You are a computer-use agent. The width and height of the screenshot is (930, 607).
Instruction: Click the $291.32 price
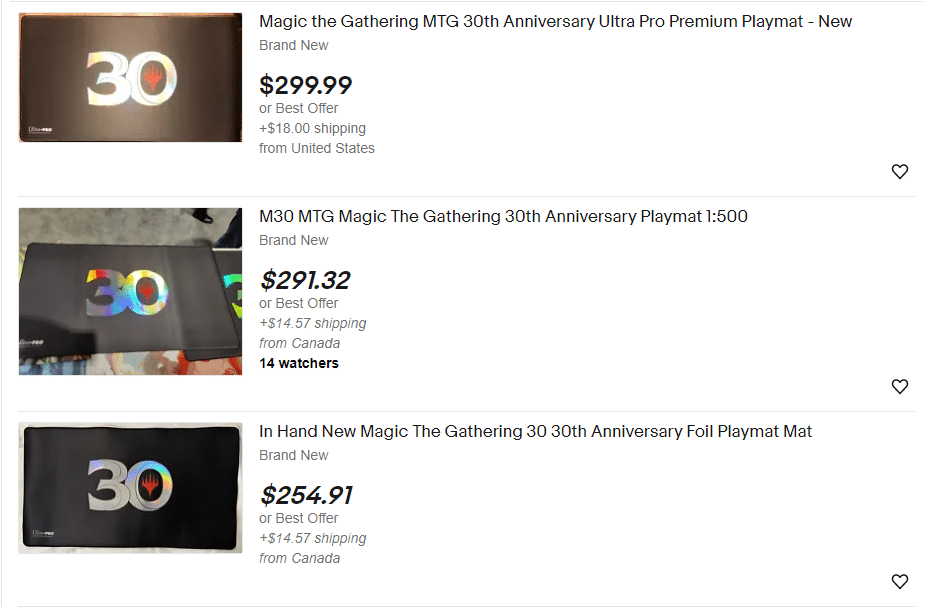click(304, 280)
